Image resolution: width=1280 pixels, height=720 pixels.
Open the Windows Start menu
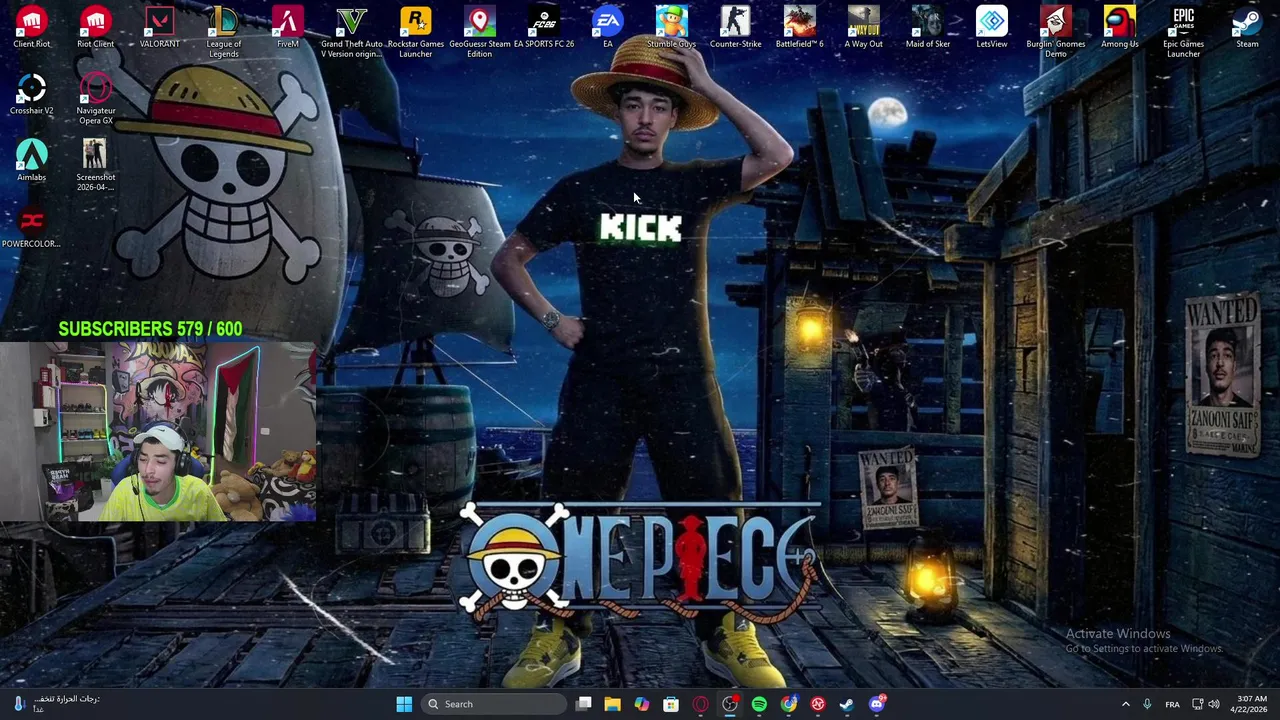[404, 704]
